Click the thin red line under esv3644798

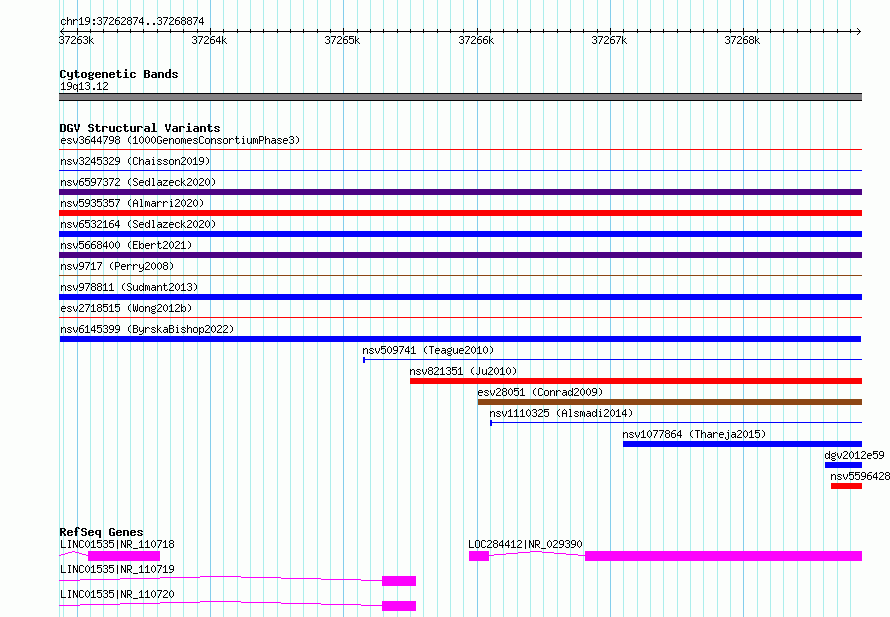(x=460, y=150)
